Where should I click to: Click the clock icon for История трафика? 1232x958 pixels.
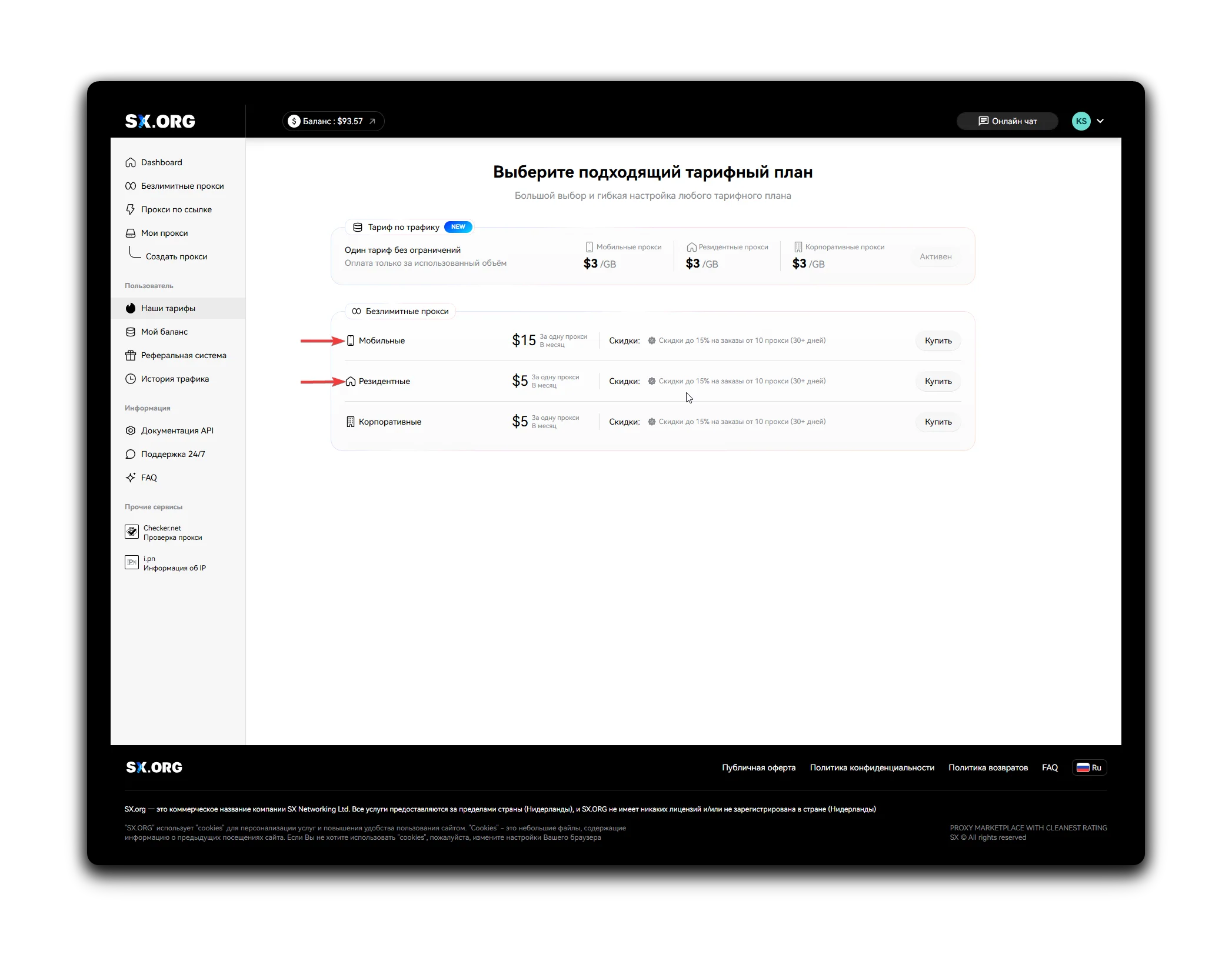click(131, 379)
